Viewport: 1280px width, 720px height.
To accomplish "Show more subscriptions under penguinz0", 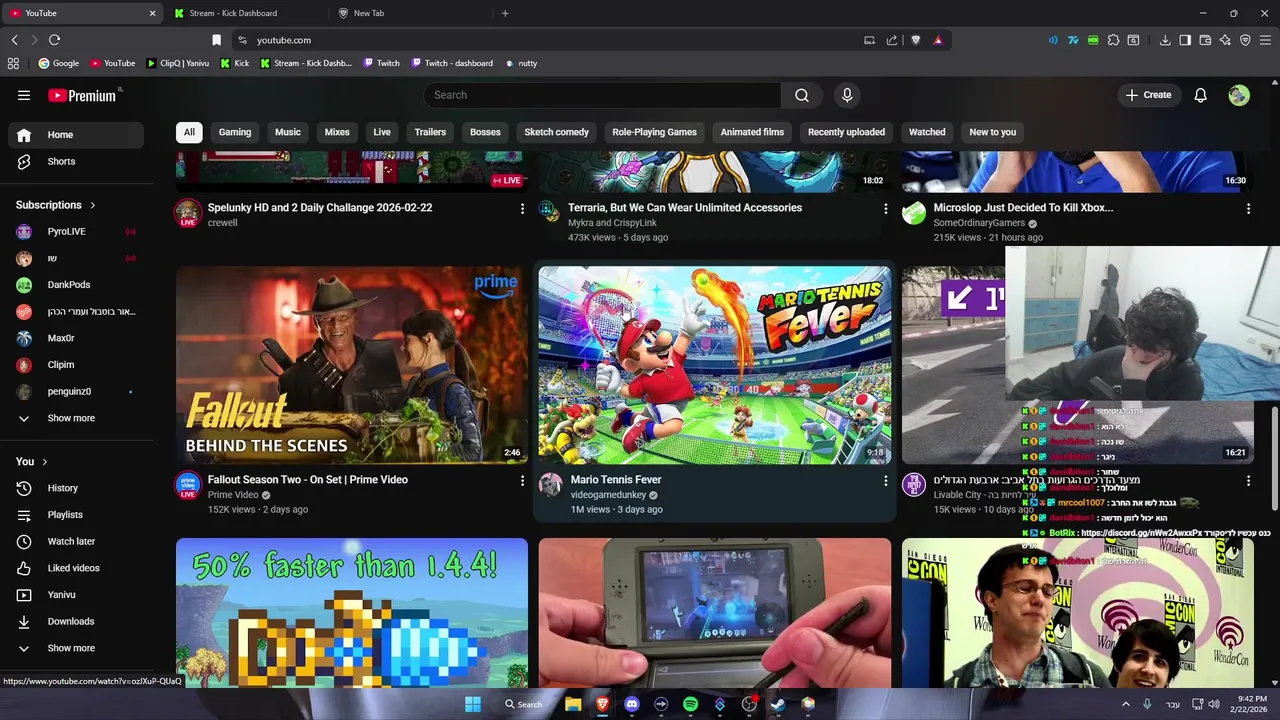I will [x=76, y=418].
